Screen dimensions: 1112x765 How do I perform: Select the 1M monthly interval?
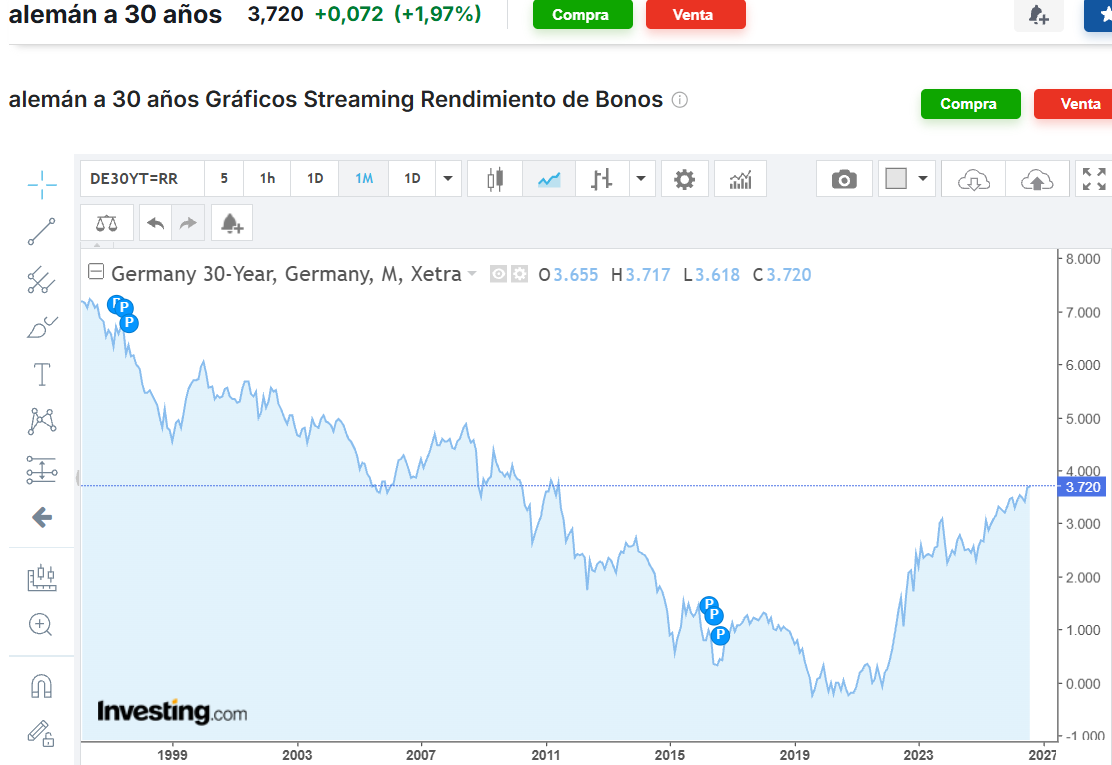click(x=364, y=179)
